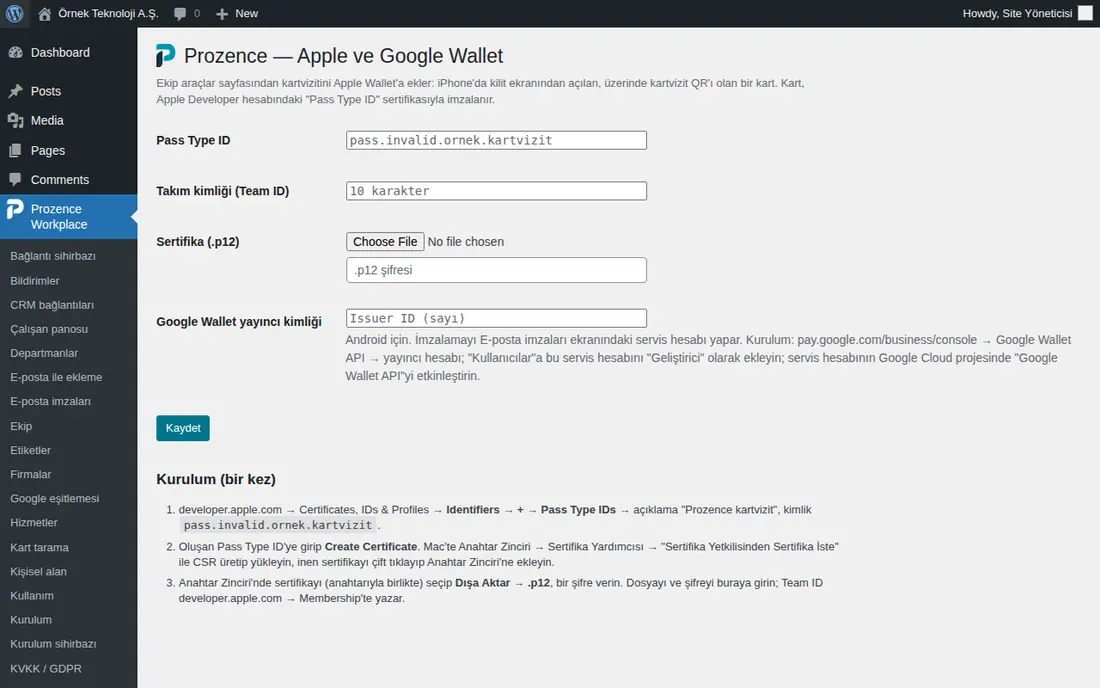Click the user avatar next to Howdy
This screenshot has height=688, width=1100.
tap(1085, 13)
